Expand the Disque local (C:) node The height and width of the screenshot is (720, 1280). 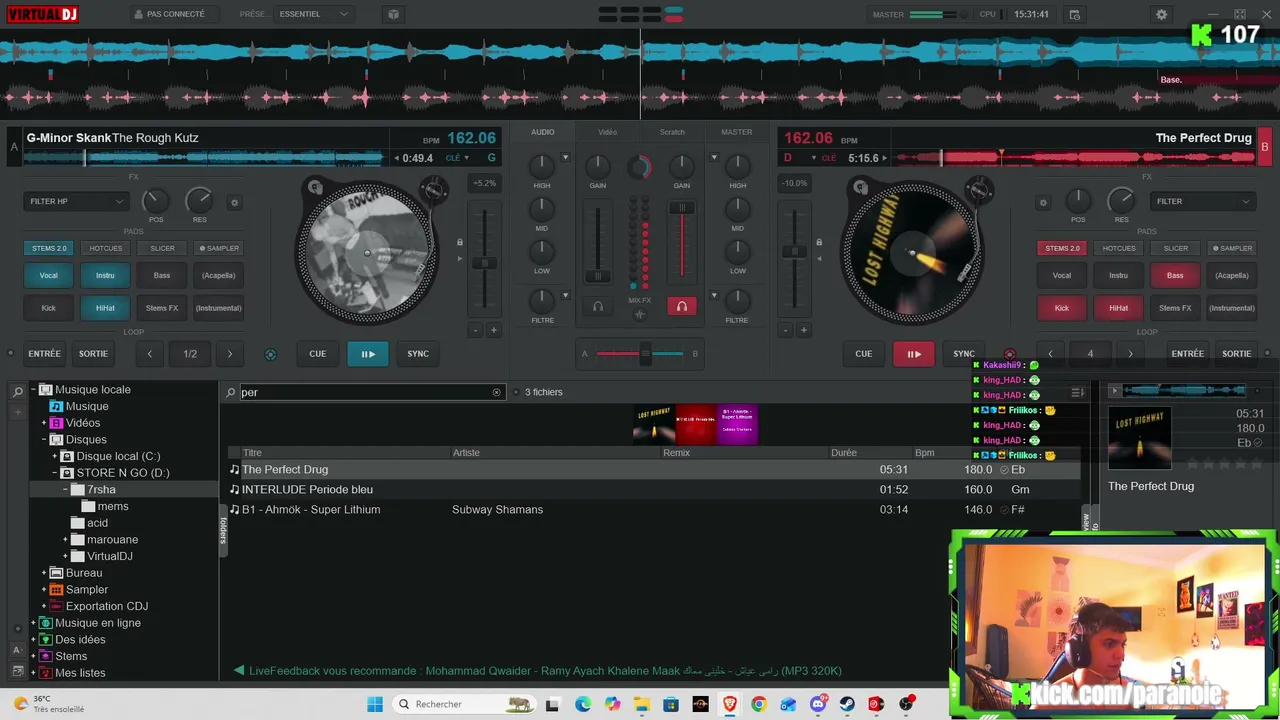(x=55, y=457)
